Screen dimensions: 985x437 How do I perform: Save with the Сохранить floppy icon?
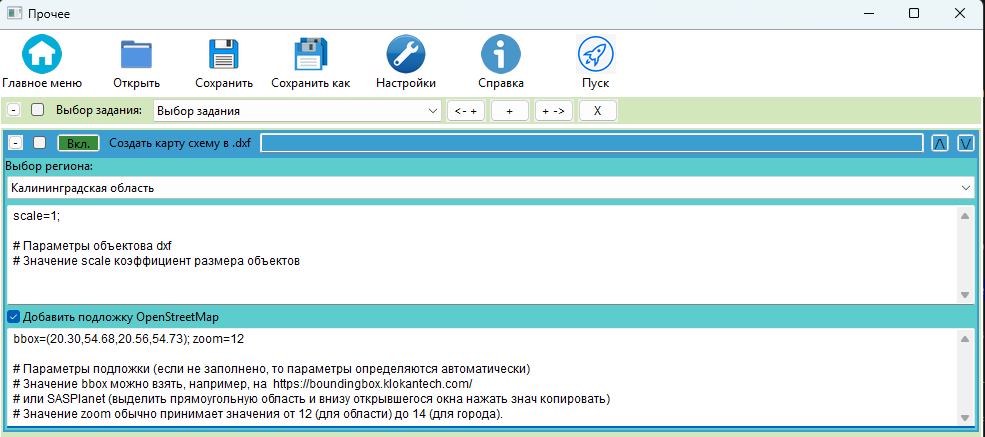224,54
